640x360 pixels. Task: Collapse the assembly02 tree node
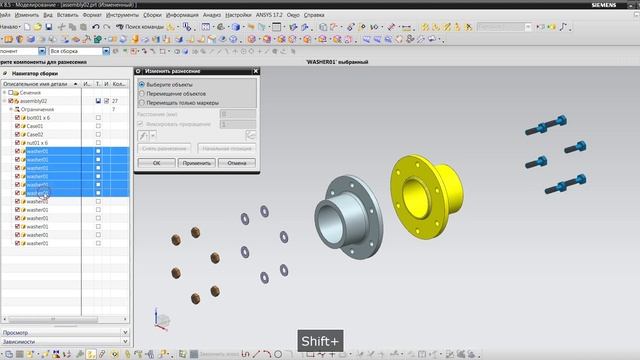coord(4,101)
